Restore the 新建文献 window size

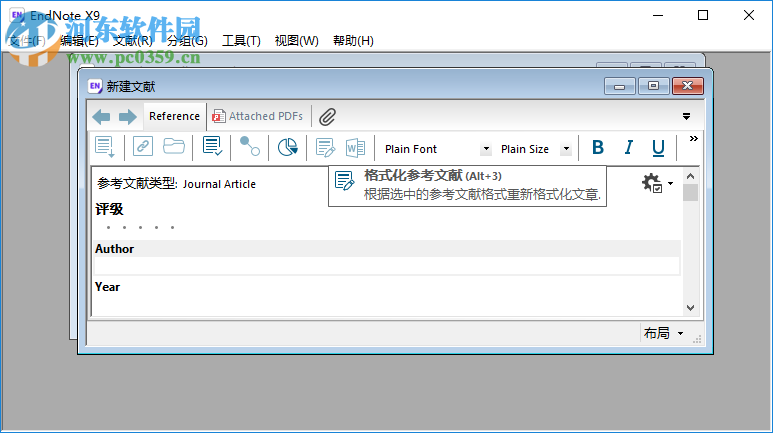(x=653, y=86)
